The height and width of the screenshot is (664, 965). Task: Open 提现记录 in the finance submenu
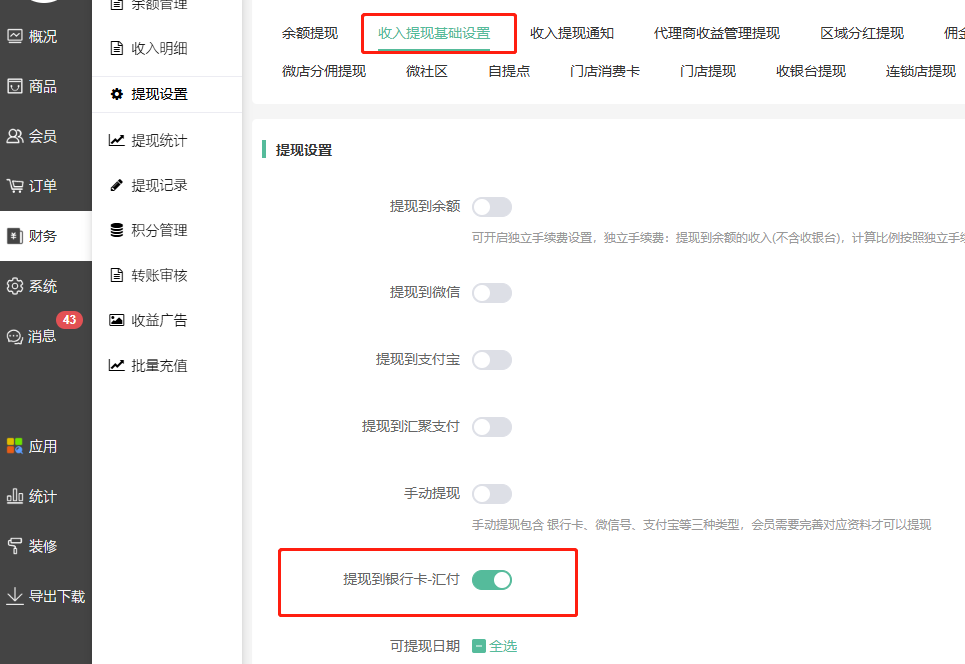pyautogui.click(x=159, y=185)
